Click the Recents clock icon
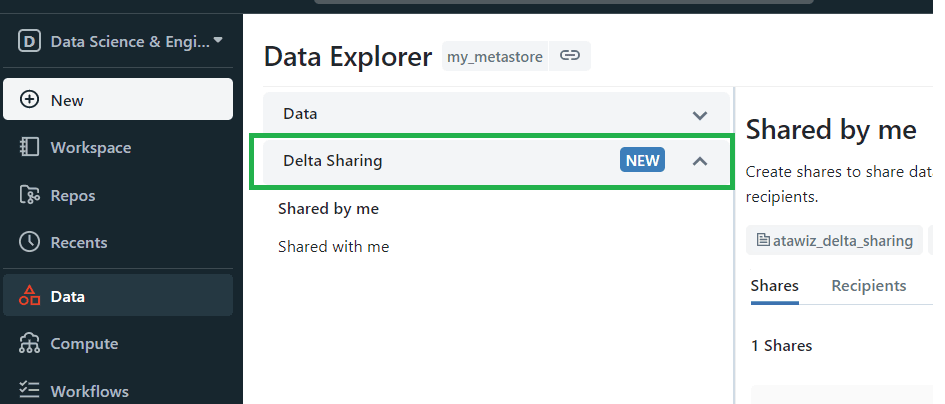Screen dimensions: 945x404 pyautogui.click(x=29, y=242)
